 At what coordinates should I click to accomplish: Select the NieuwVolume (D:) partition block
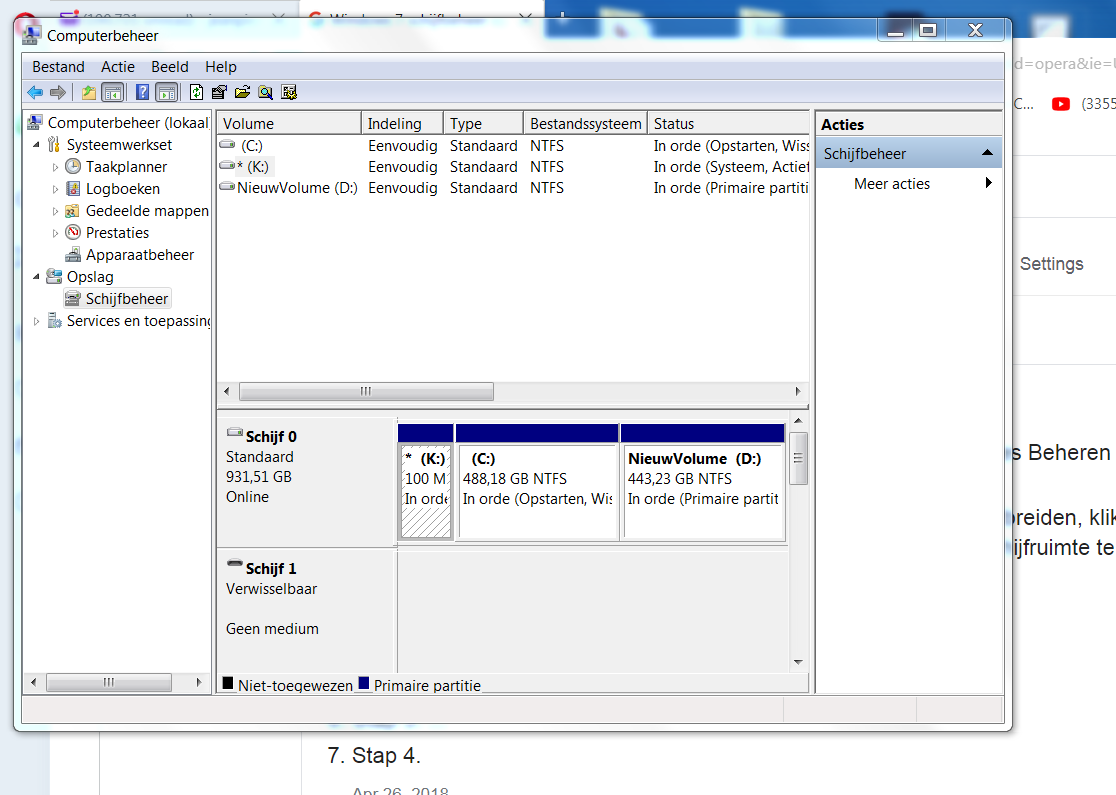coord(703,483)
